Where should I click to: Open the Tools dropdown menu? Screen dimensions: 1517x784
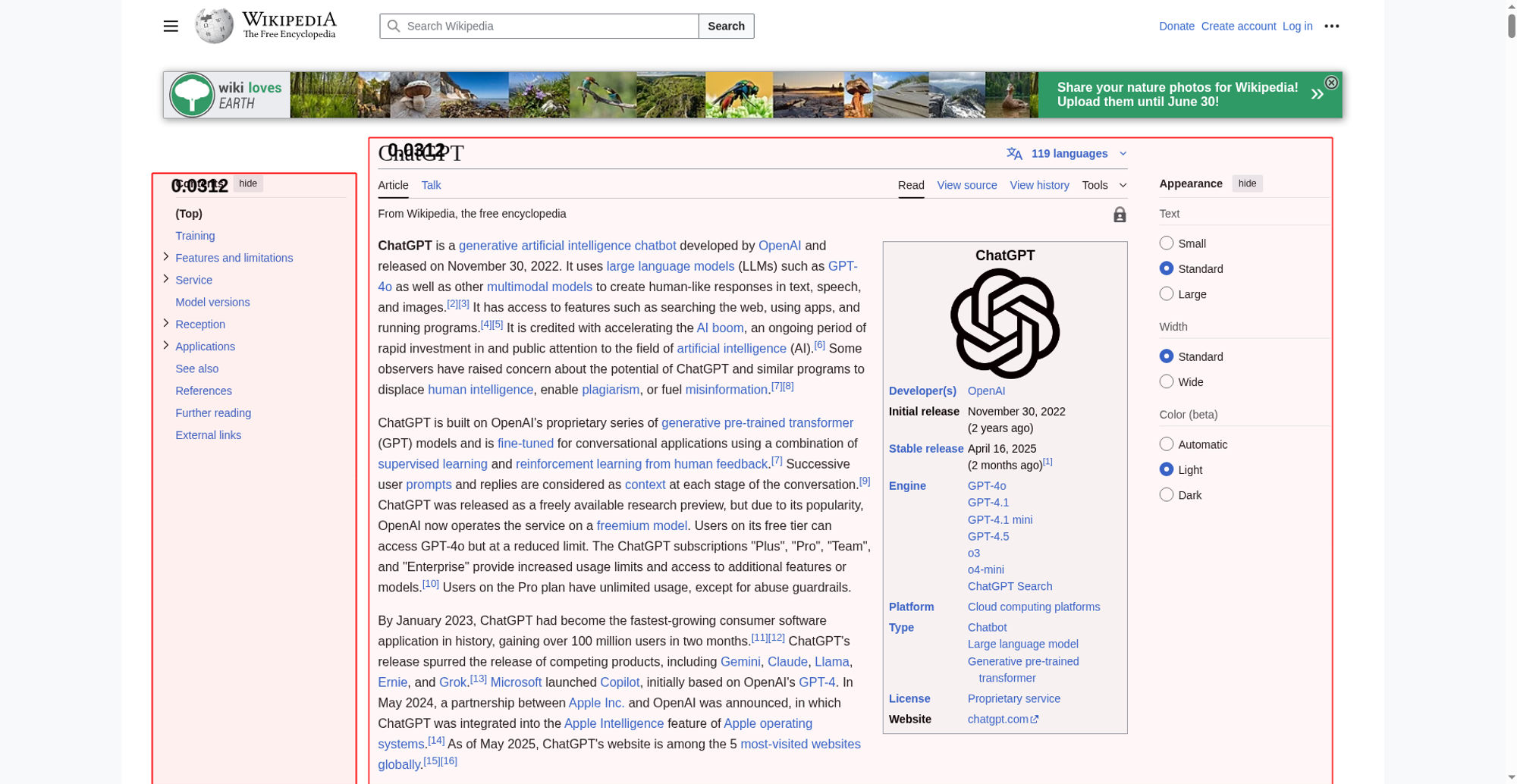coord(1104,185)
